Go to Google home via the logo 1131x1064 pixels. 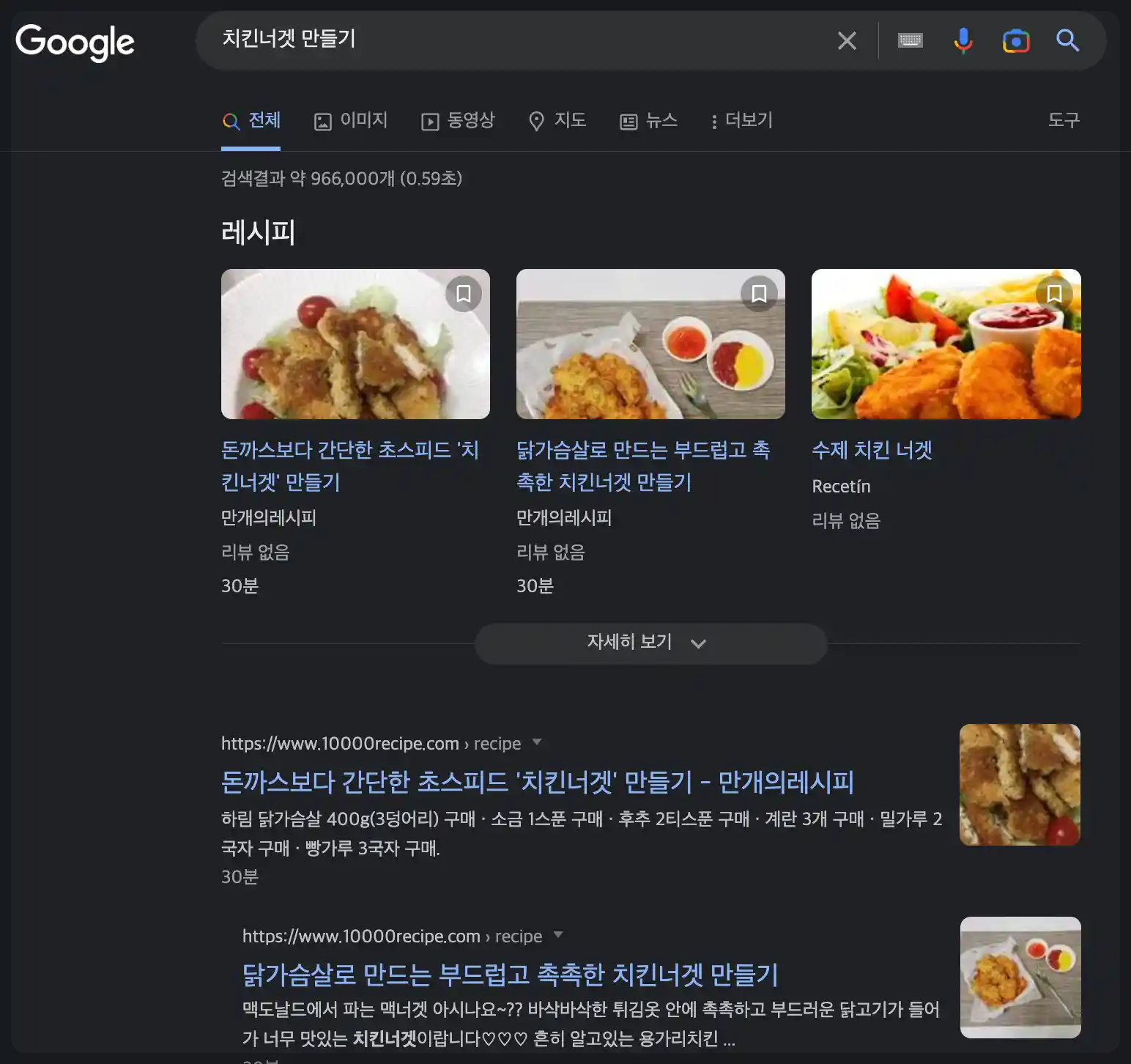(x=75, y=43)
